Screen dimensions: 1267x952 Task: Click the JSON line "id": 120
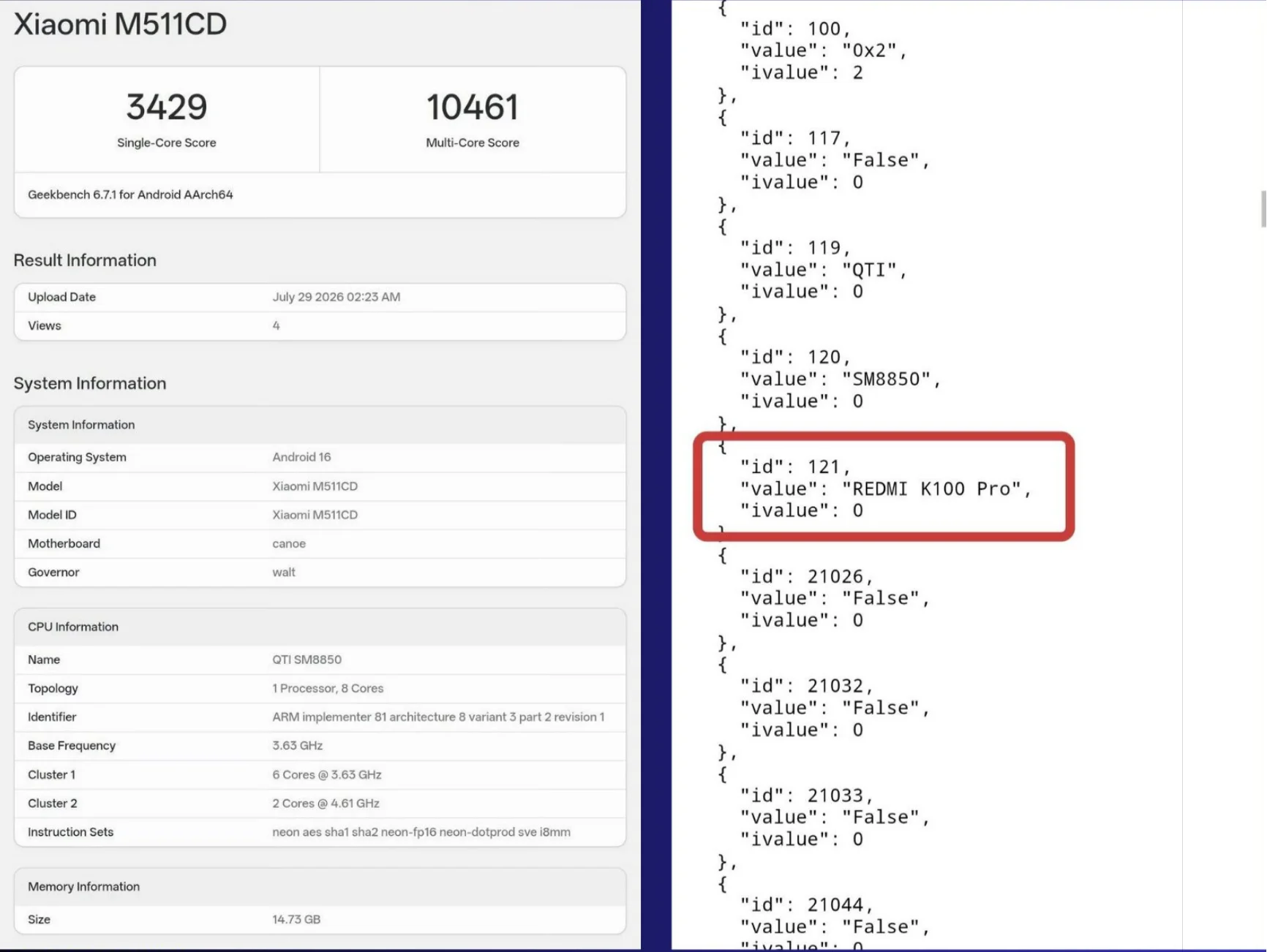tap(795, 357)
